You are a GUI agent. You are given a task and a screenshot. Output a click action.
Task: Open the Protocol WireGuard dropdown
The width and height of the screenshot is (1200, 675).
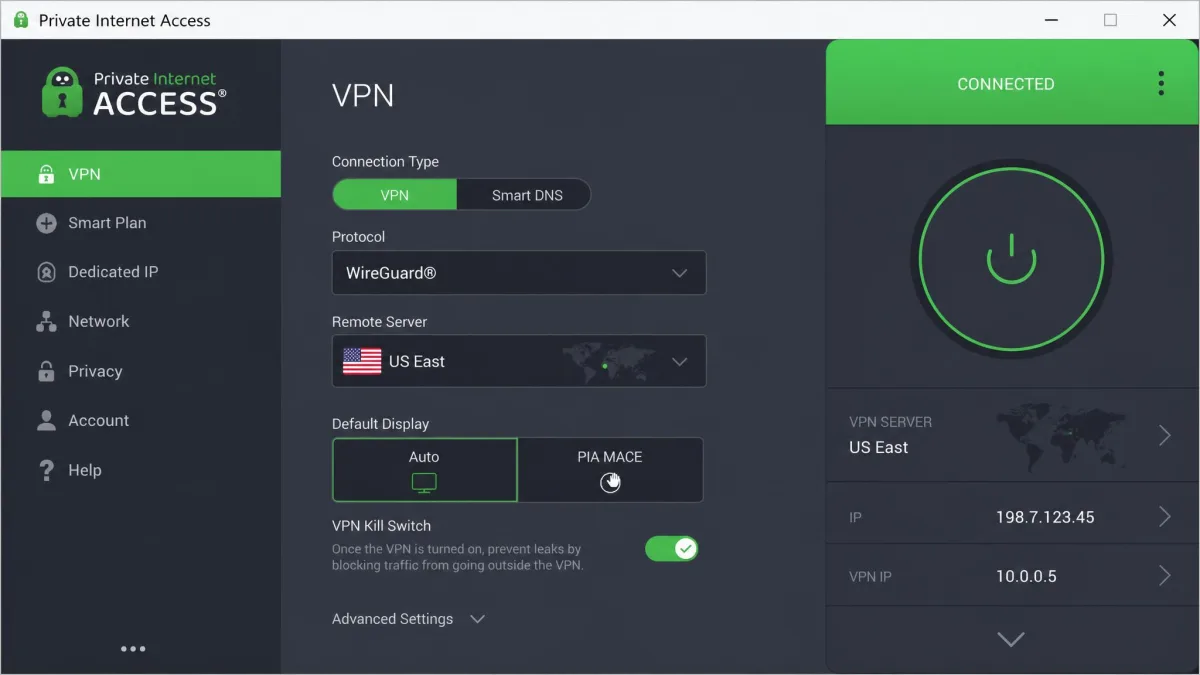[519, 273]
